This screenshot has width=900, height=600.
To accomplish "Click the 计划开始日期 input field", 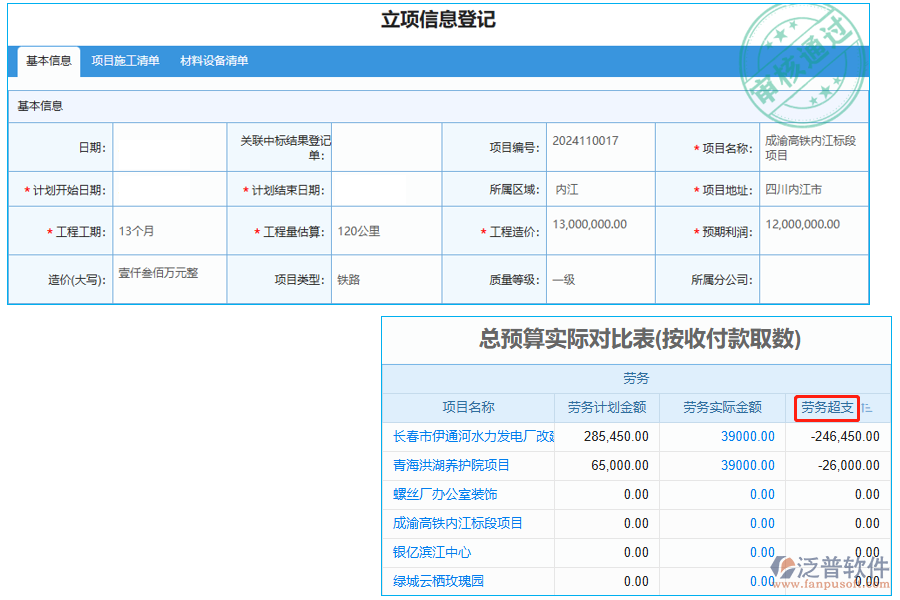I will (x=169, y=189).
